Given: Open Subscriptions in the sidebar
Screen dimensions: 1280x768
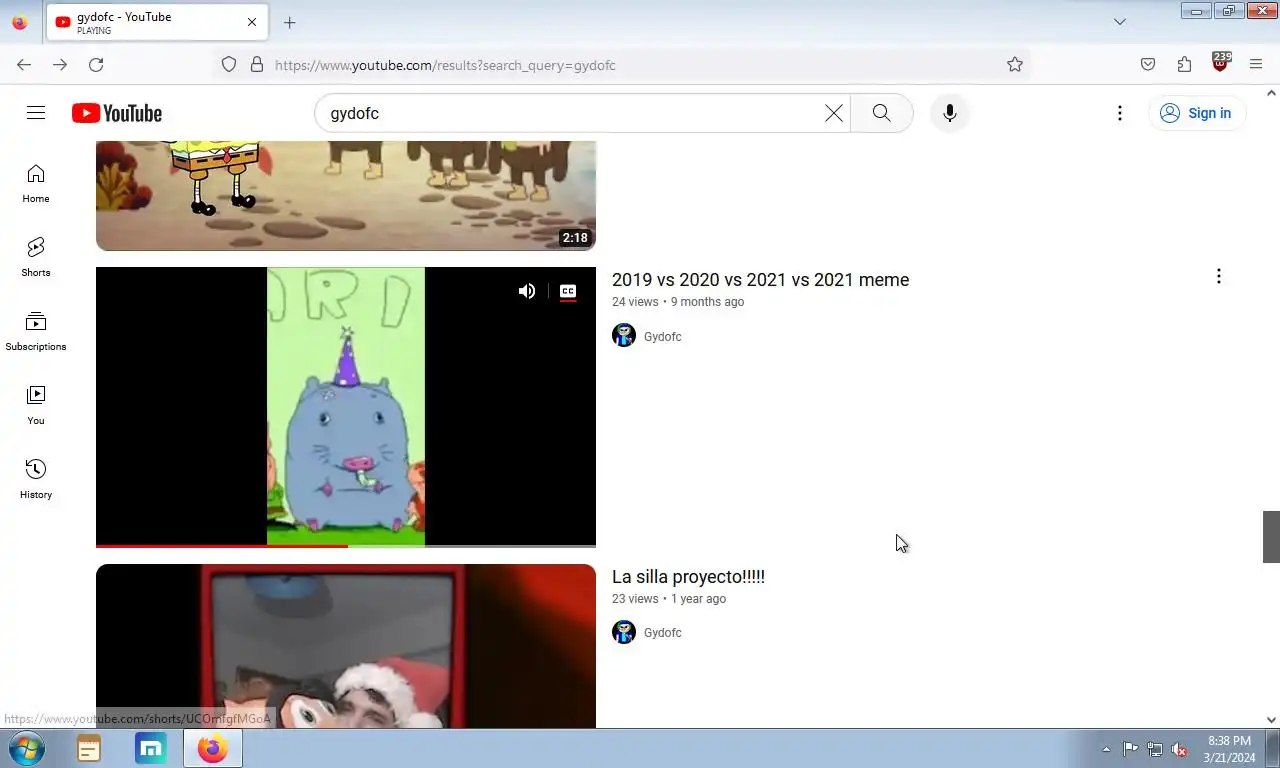Looking at the screenshot, I should (36, 332).
